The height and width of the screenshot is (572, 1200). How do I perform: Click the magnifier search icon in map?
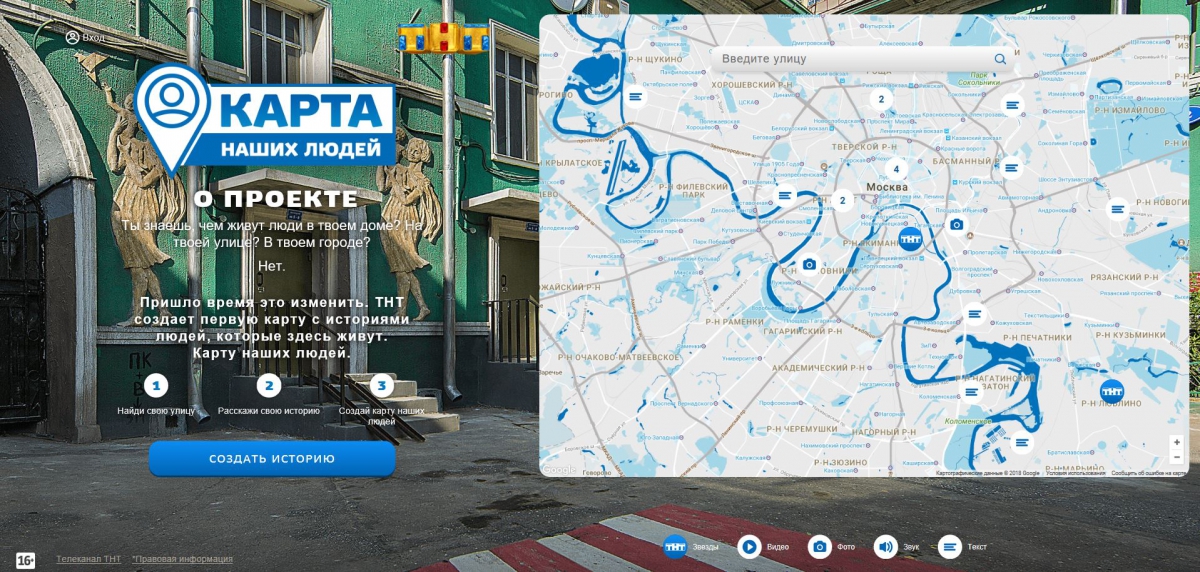pyautogui.click(x=1000, y=59)
